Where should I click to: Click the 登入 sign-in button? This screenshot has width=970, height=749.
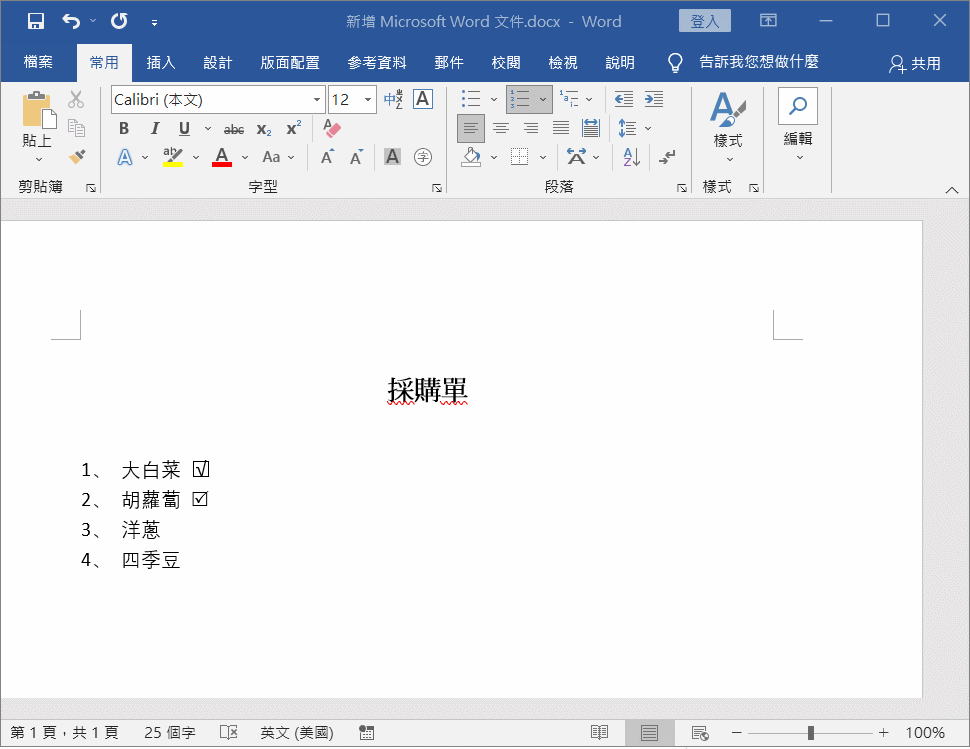(704, 21)
